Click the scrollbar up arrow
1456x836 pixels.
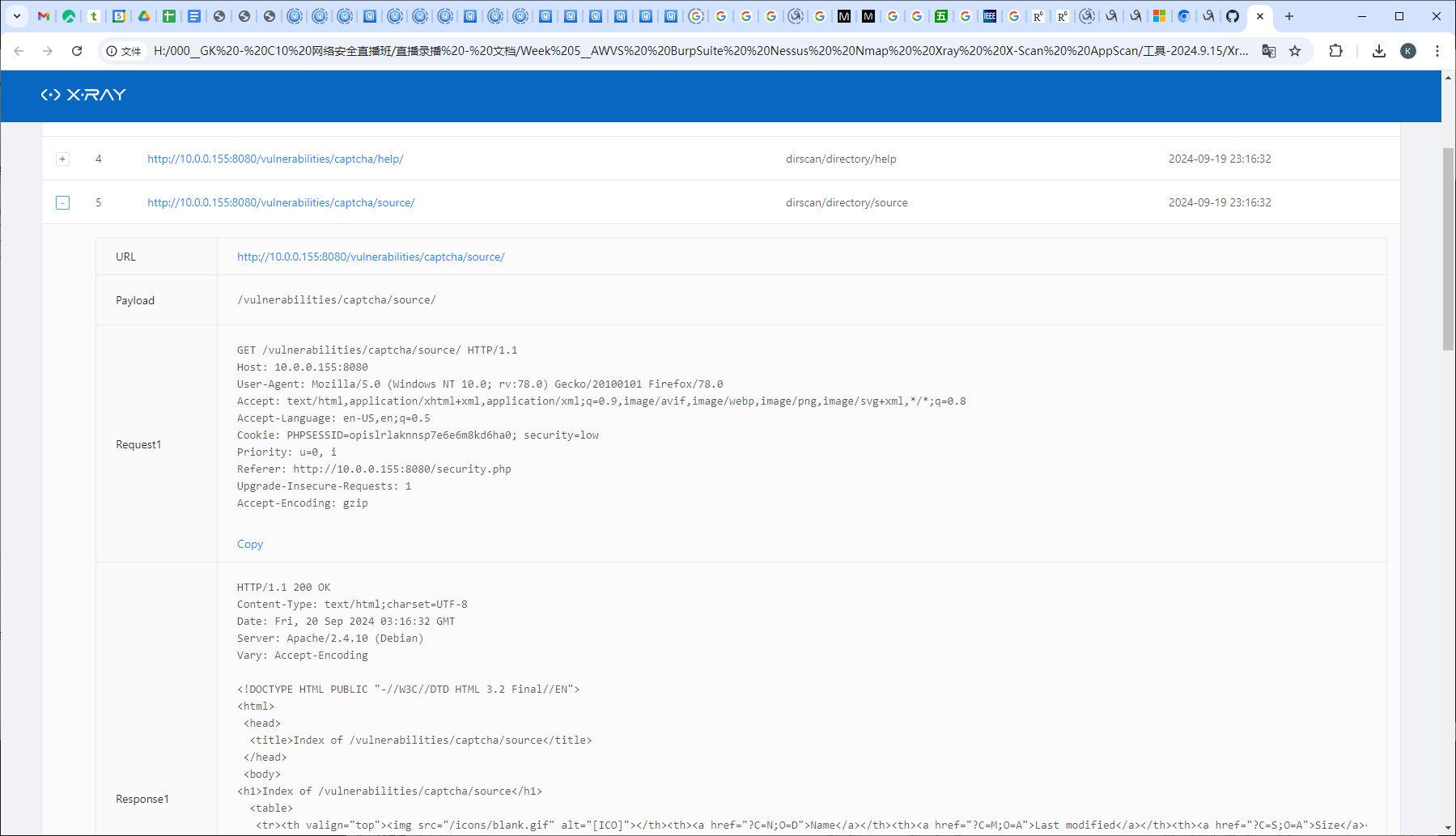pos(1449,78)
